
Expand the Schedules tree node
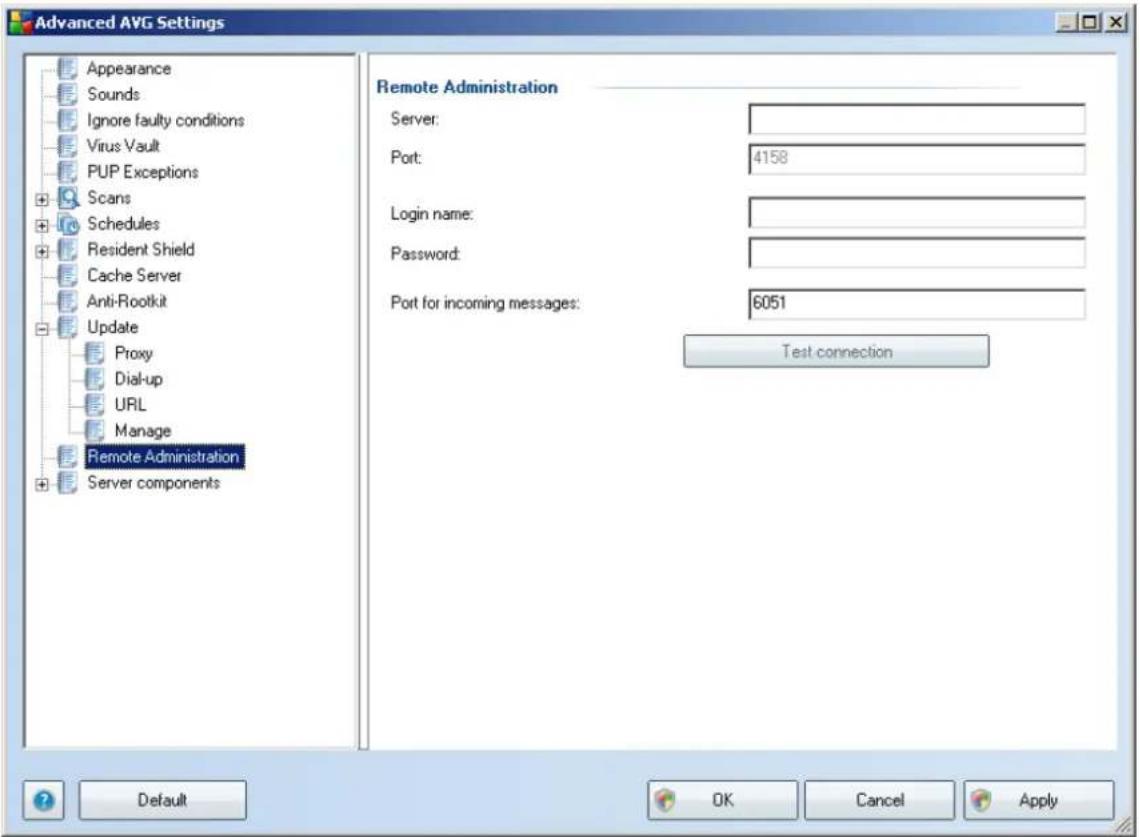(x=42, y=225)
